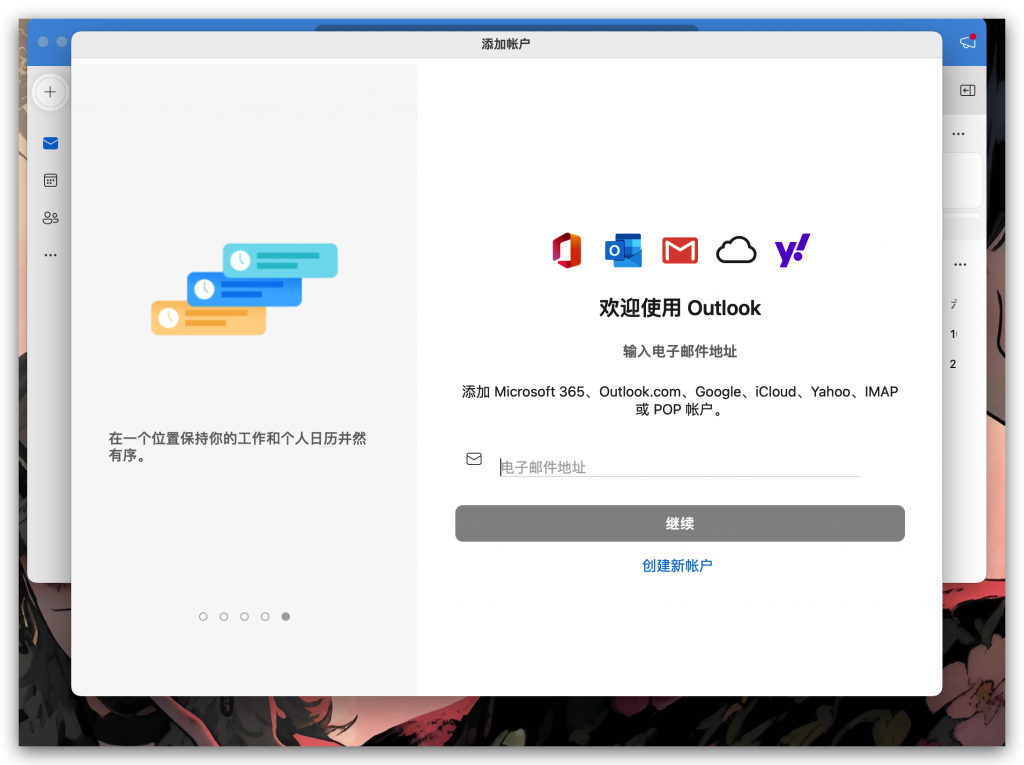Focus the 电子邮件地址 email input field
The width and height of the screenshot is (1024, 765).
click(x=679, y=467)
